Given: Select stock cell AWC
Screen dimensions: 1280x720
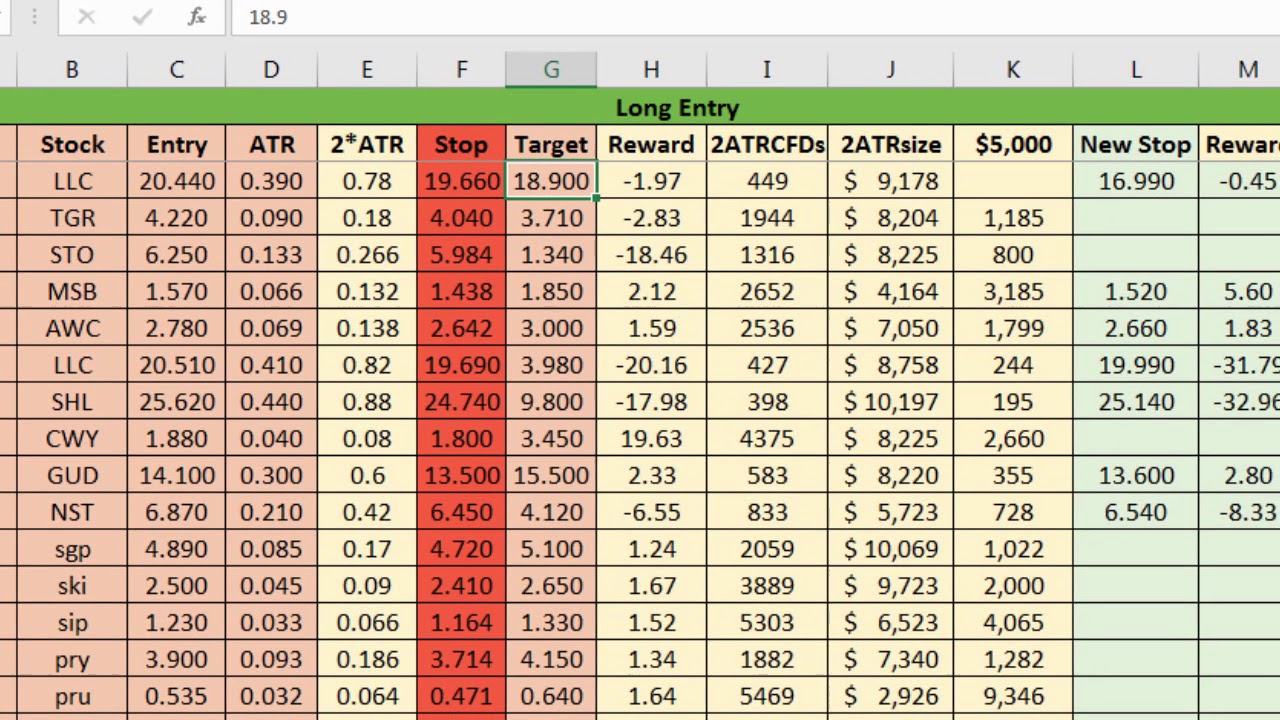Looking at the screenshot, I should pos(72,328).
